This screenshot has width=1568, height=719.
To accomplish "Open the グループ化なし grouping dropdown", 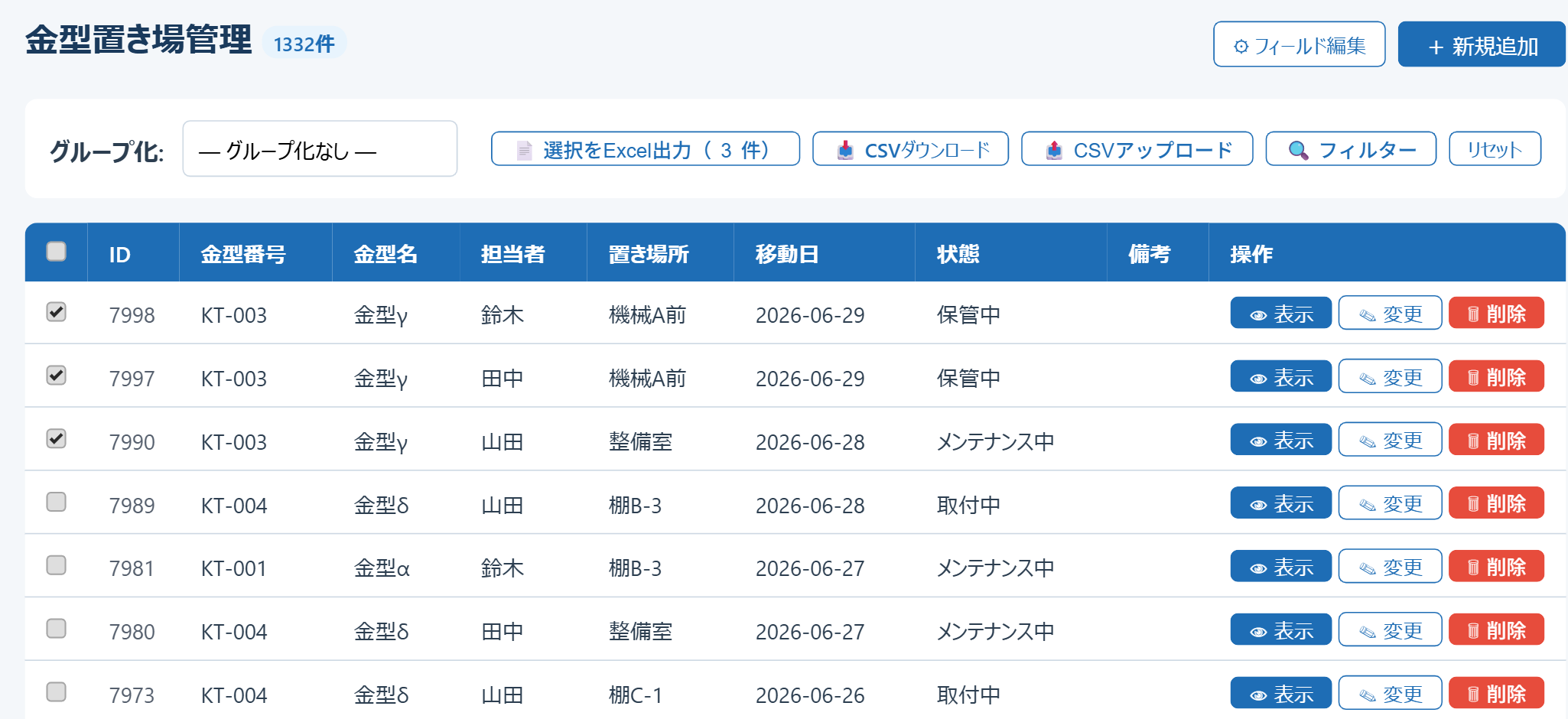I will [x=320, y=148].
